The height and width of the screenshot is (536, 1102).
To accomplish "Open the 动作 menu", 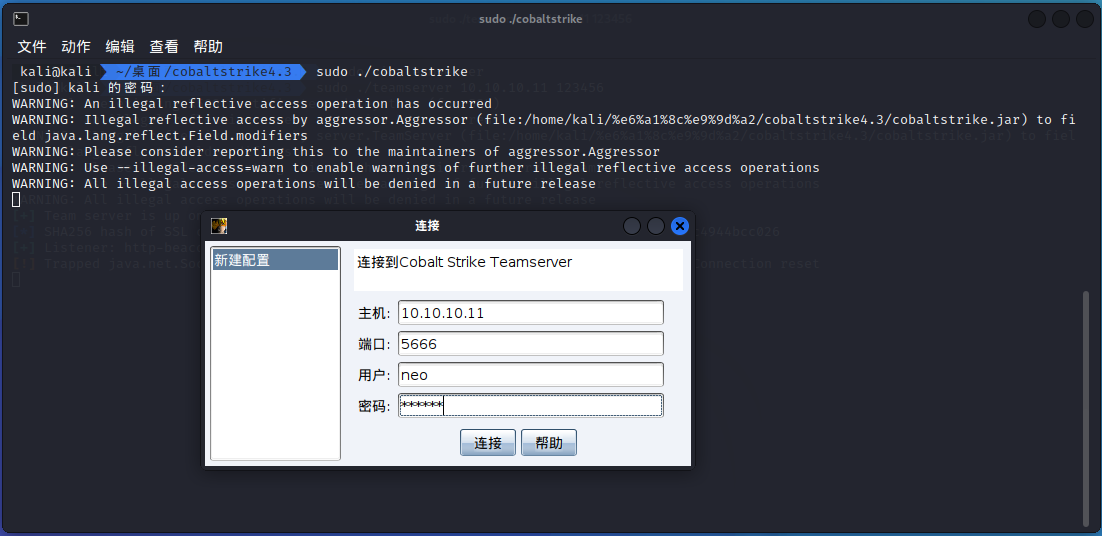I will click(76, 47).
